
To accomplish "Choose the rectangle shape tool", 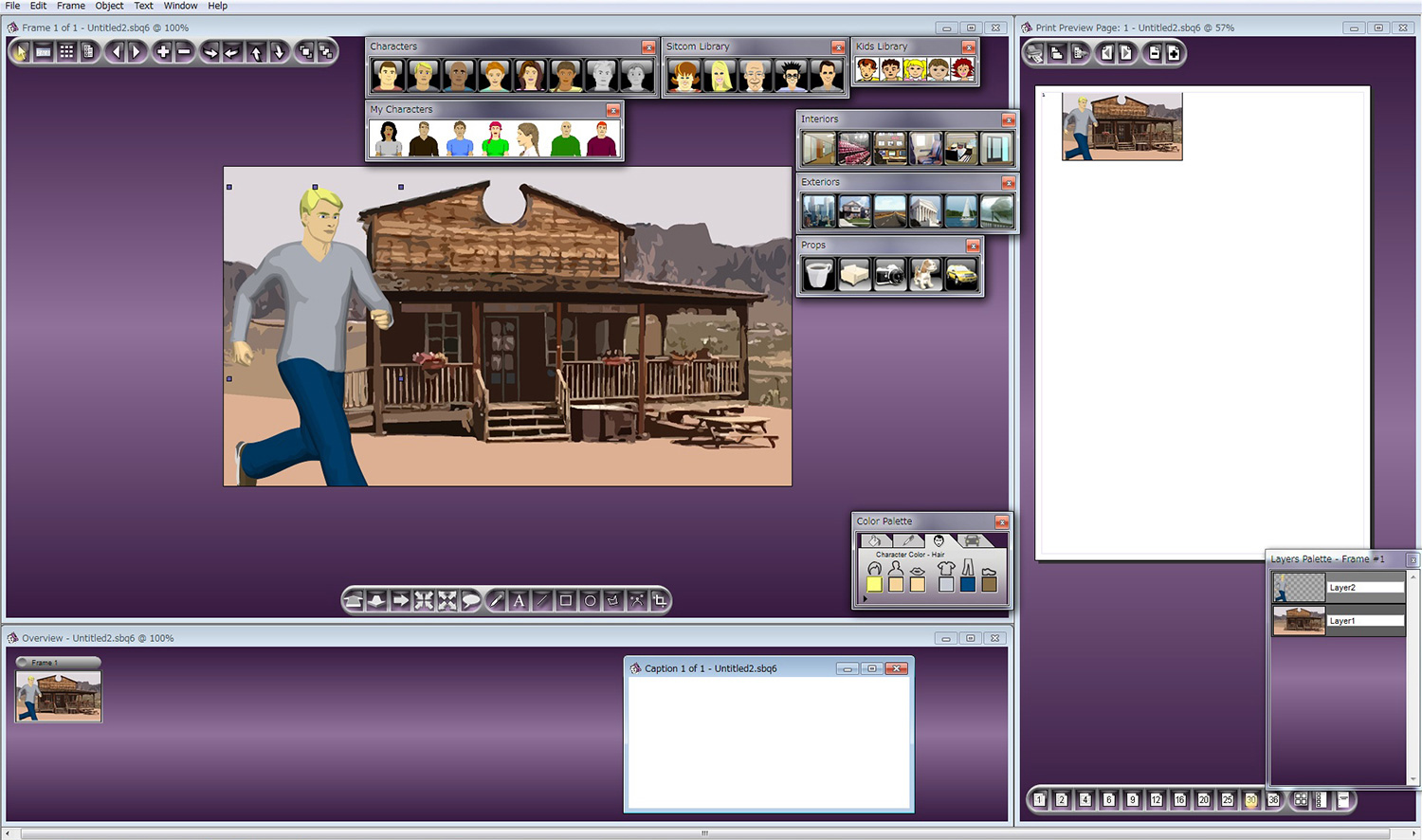I will click(x=566, y=600).
